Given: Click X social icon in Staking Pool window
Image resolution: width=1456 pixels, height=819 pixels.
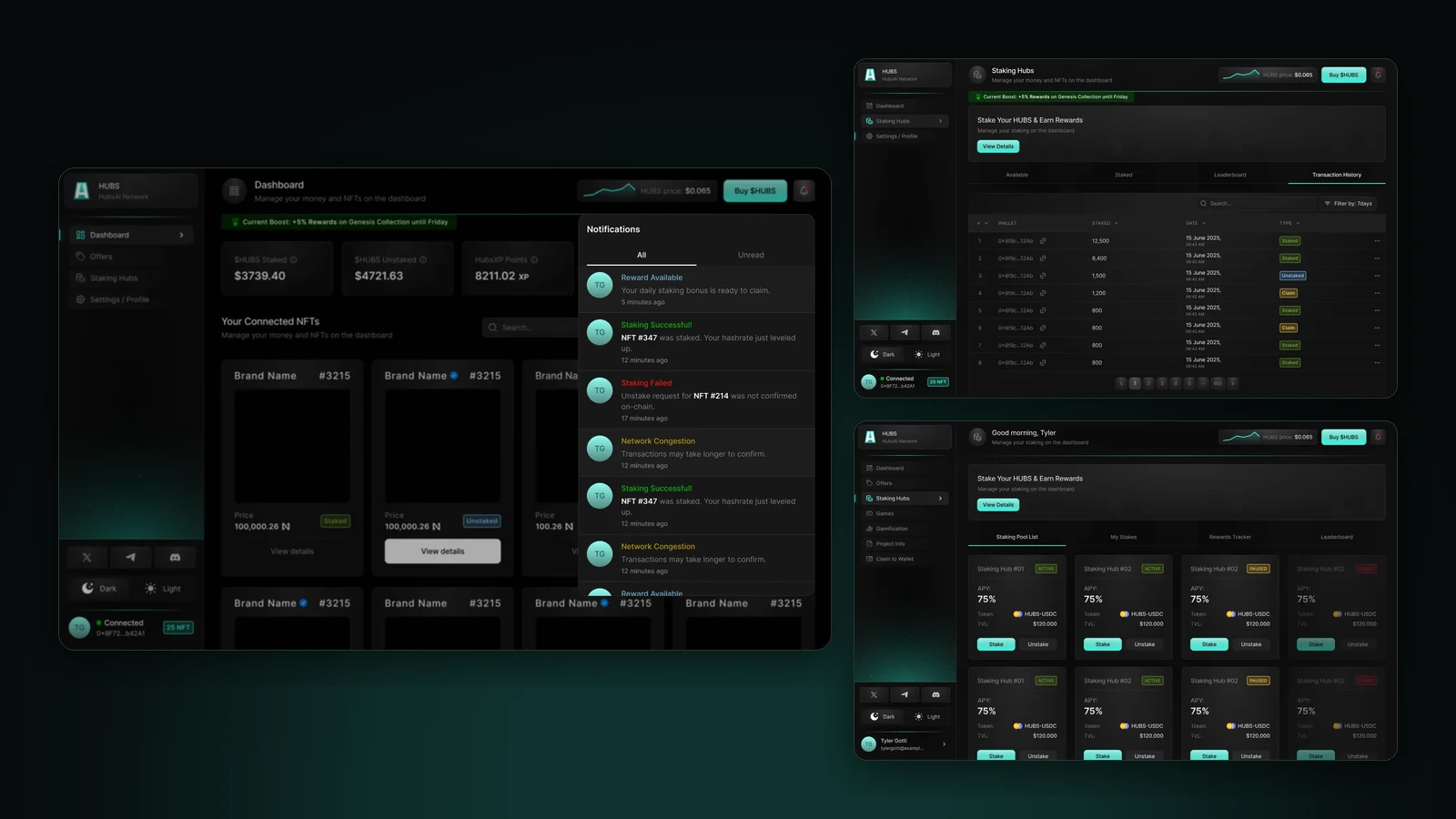Looking at the screenshot, I should pyautogui.click(x=874, y=694).
